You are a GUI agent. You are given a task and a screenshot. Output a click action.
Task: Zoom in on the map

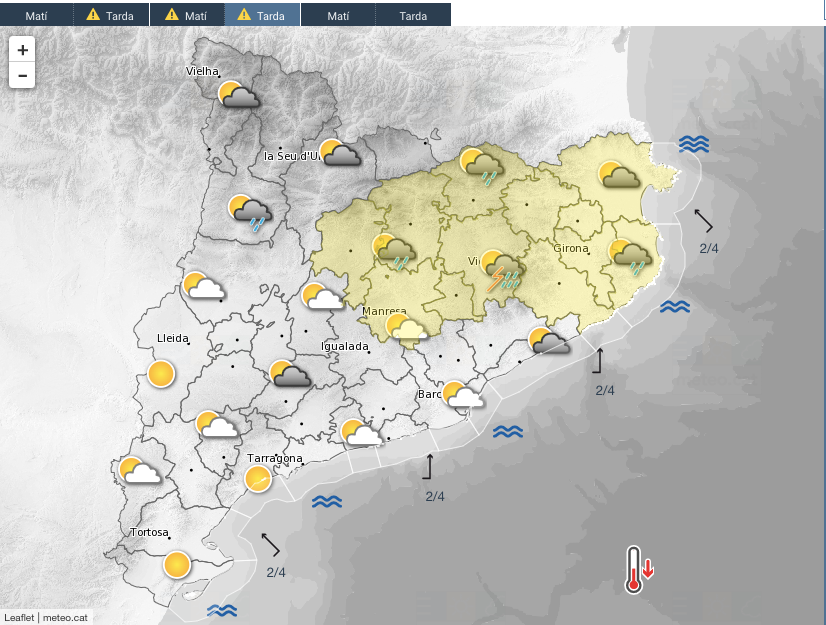[22, 49]
